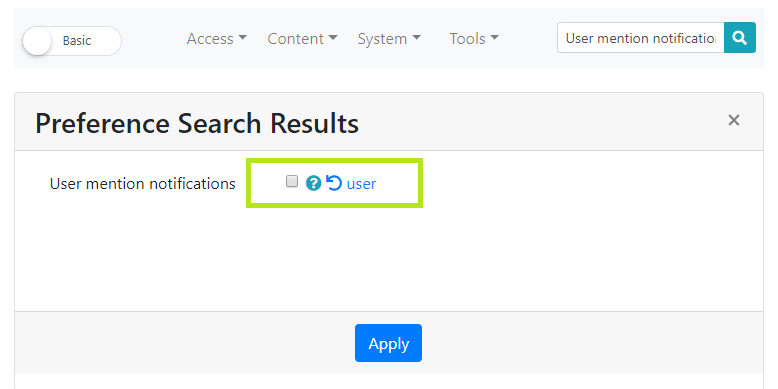Screen dimensions: 778x389
Task: Reset preference with the undo arrow icon
Action: (x=334, y=183)
